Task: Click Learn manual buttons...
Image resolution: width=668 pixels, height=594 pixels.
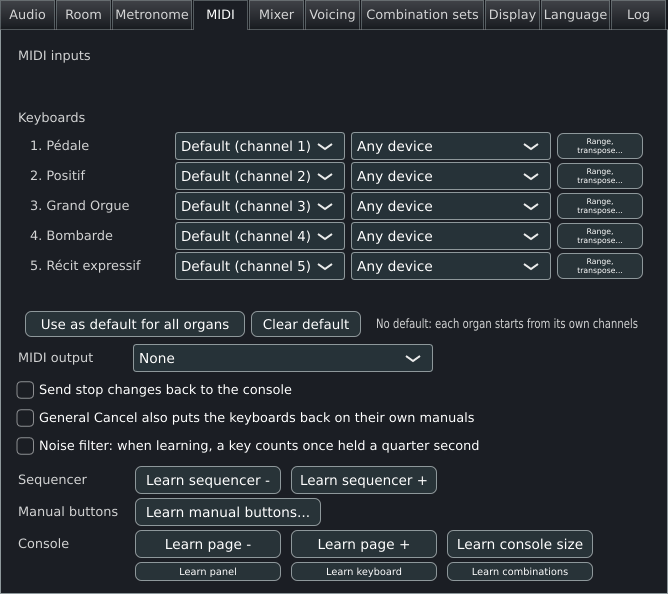Action: click(x=228, y=512)
